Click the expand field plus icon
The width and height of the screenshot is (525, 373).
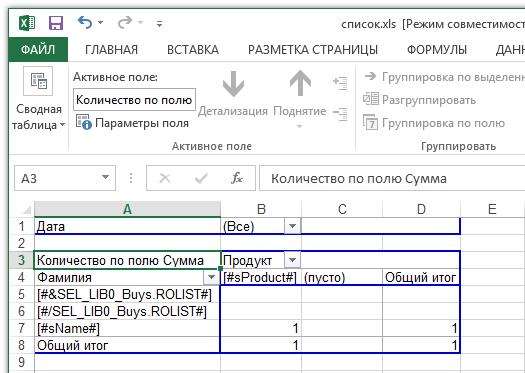coord(340,83)
